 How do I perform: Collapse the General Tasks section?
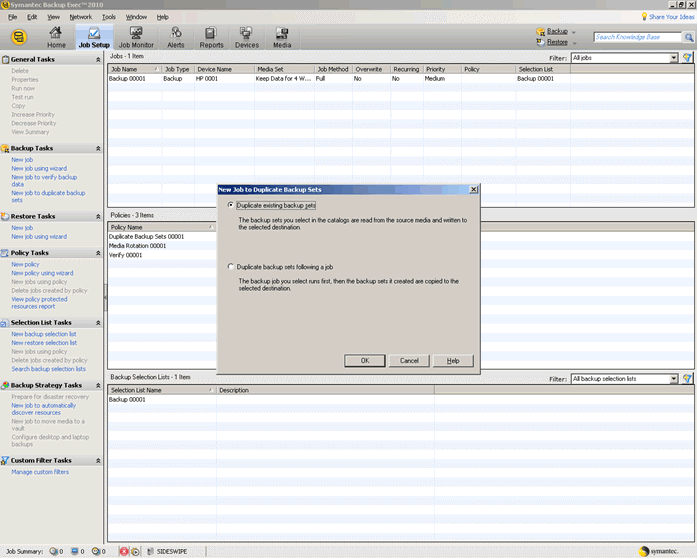tap(98, 60)
